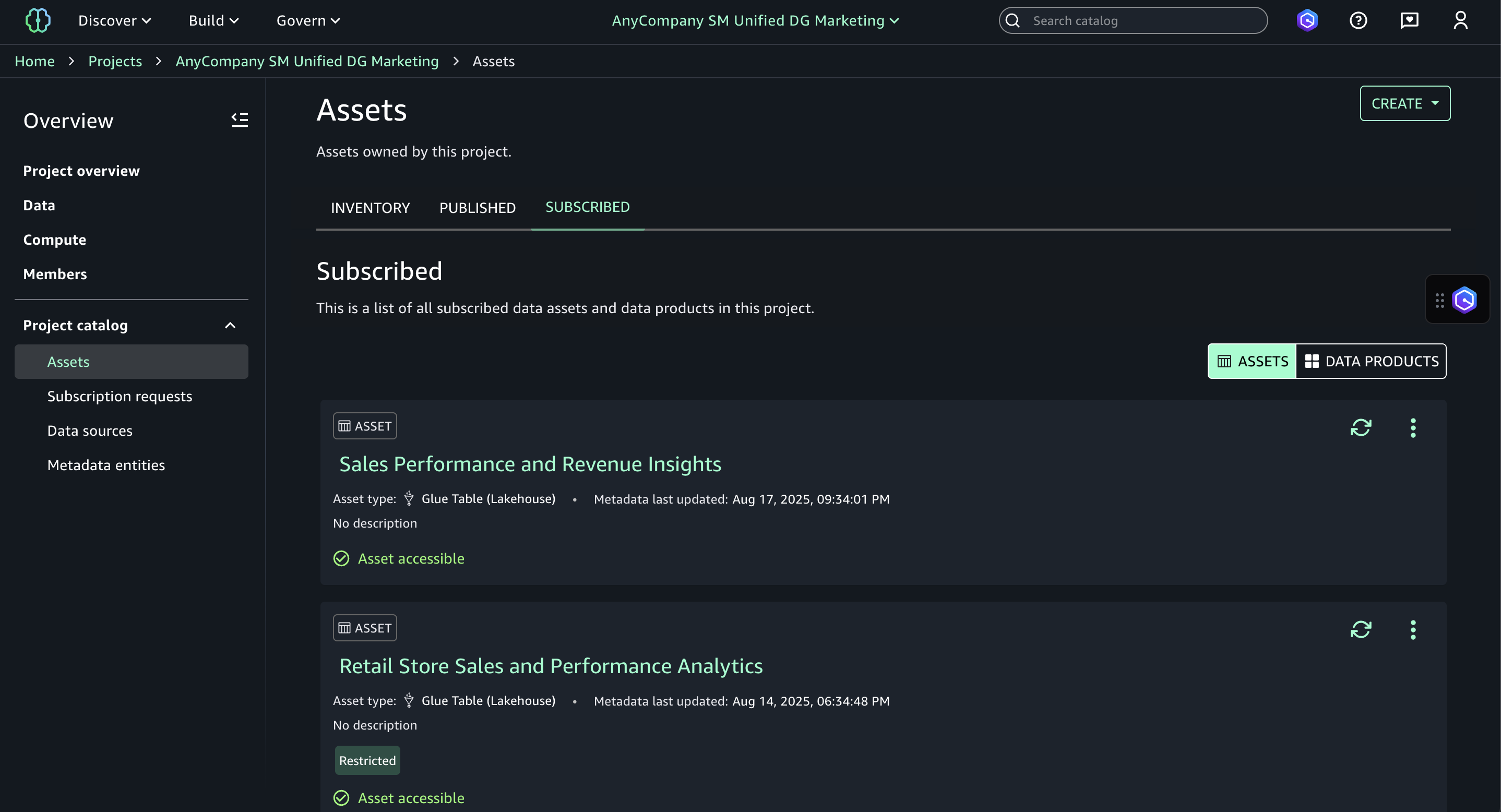Switch view to DATA PRODUCTS

pos(1371,361)
